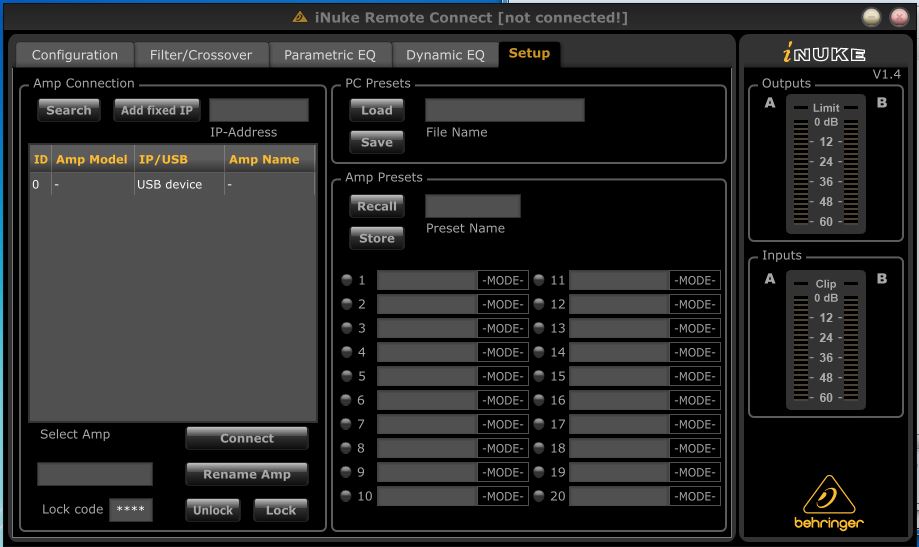Select preset slot 11 radio button

tap(538, 280)
